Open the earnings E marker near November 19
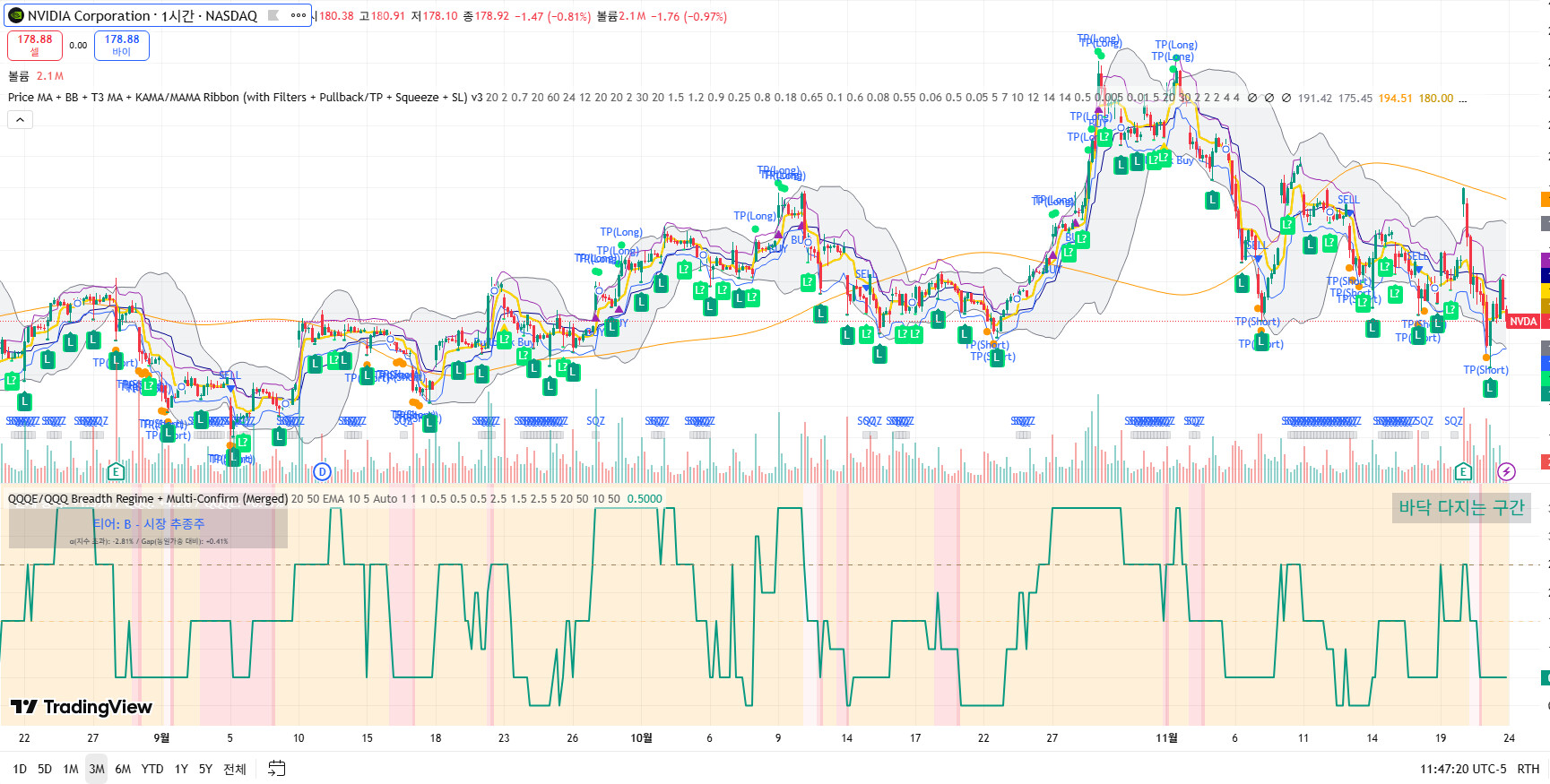The image size is (1550, 784). click(x=1463, y=471)
